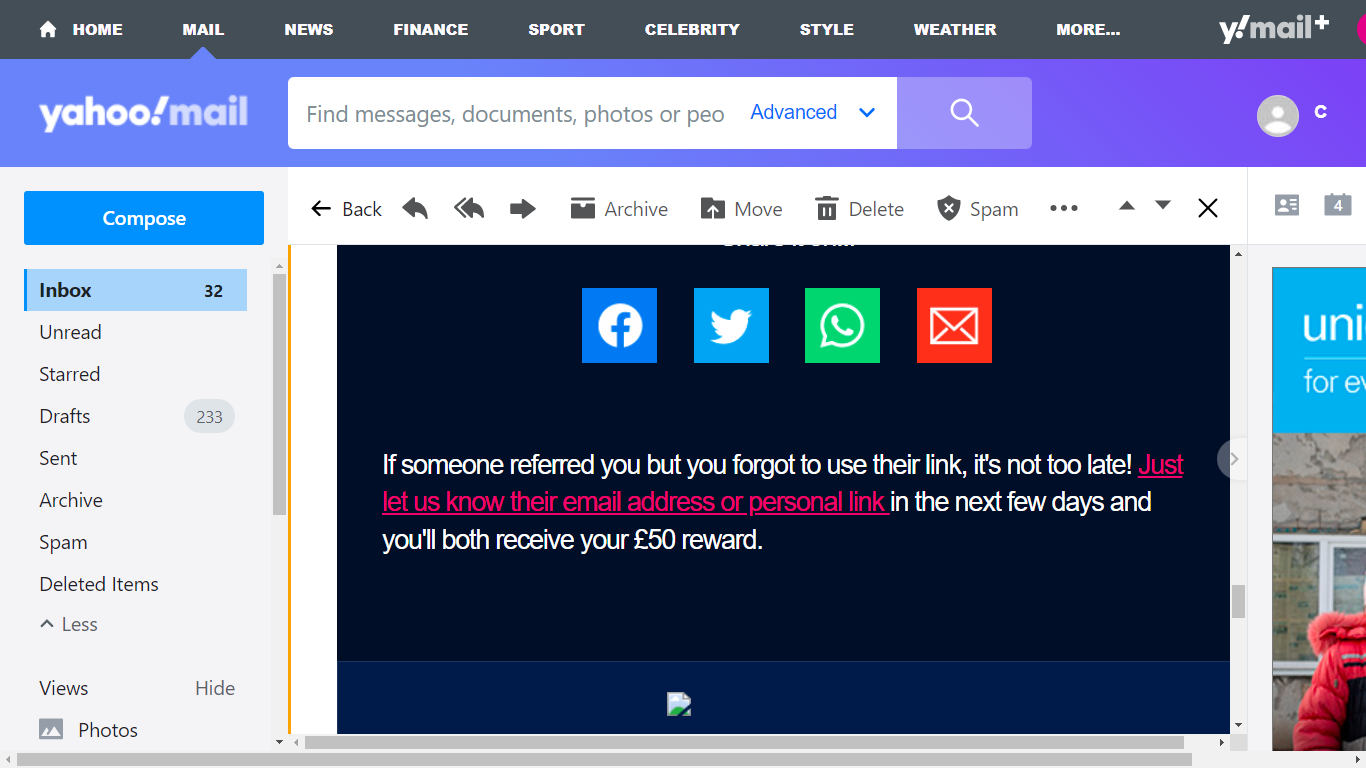Viewport: 1366px width, 768px height.
Task: Click the Yahoo Mail Plus logo
Action: pyautogui.click(x=1274, y=29)
